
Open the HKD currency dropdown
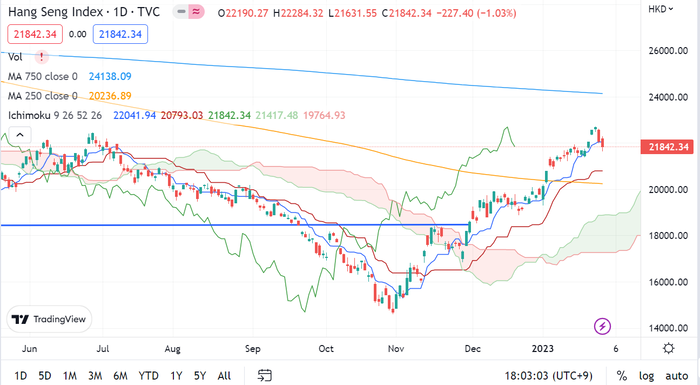coord(661,9)
